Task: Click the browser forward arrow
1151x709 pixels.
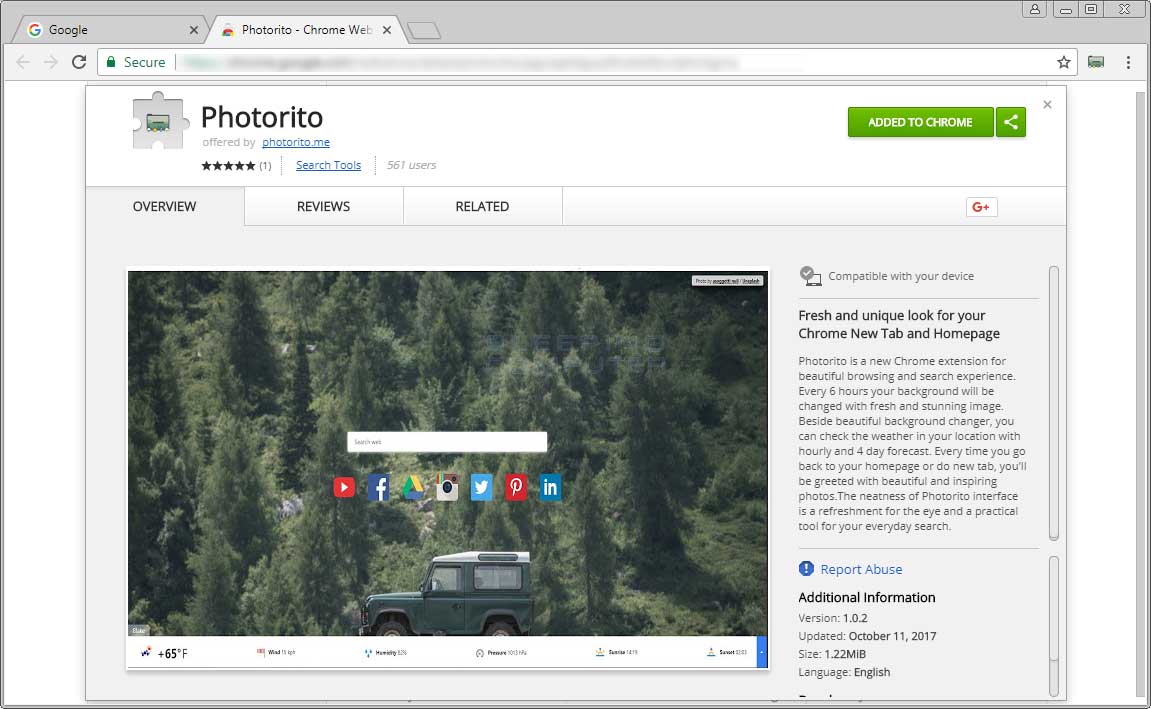Action: pyautogui.click(x=51, y=62)
